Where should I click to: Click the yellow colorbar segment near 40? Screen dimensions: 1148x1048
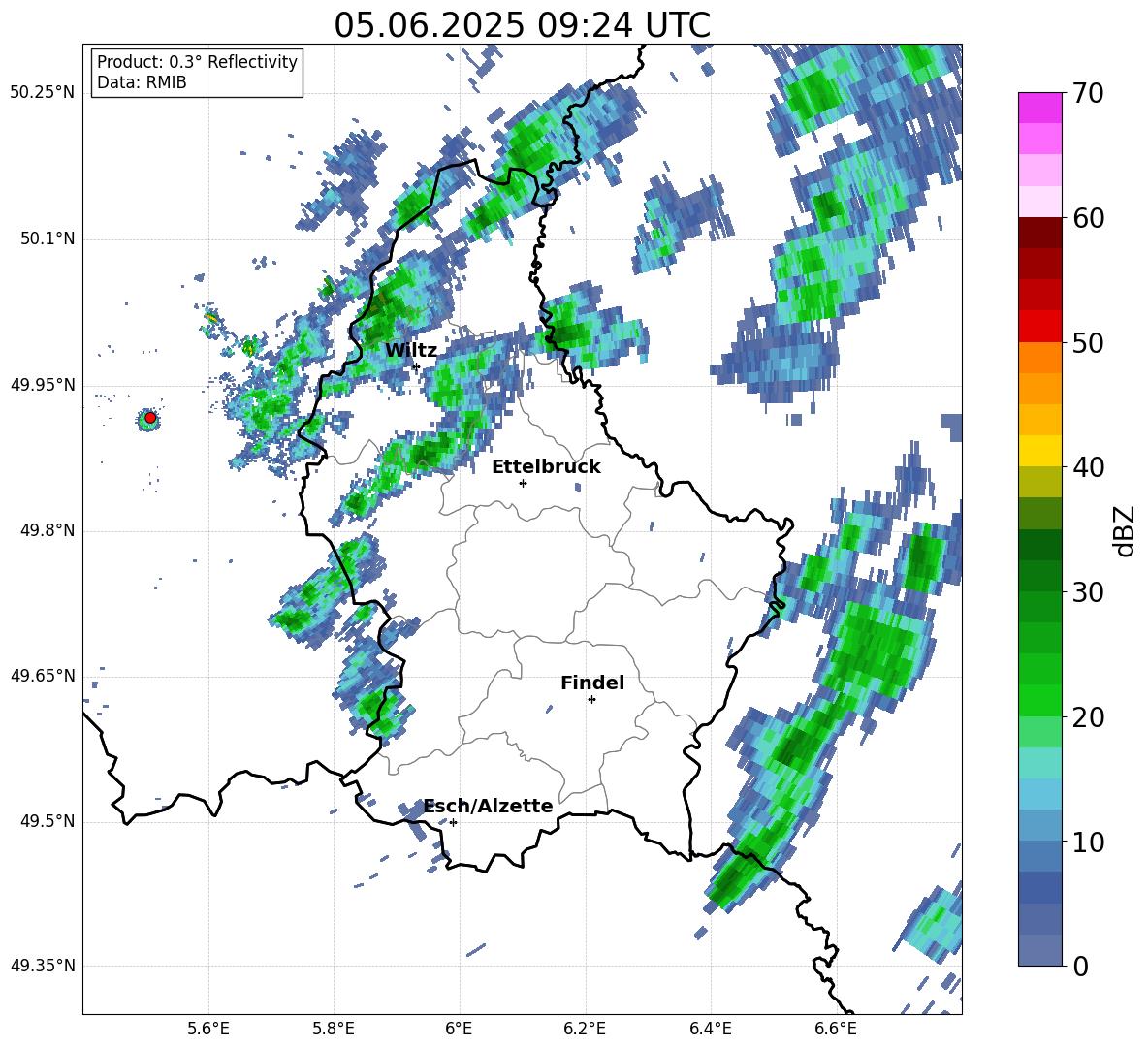coord(1039,452)
